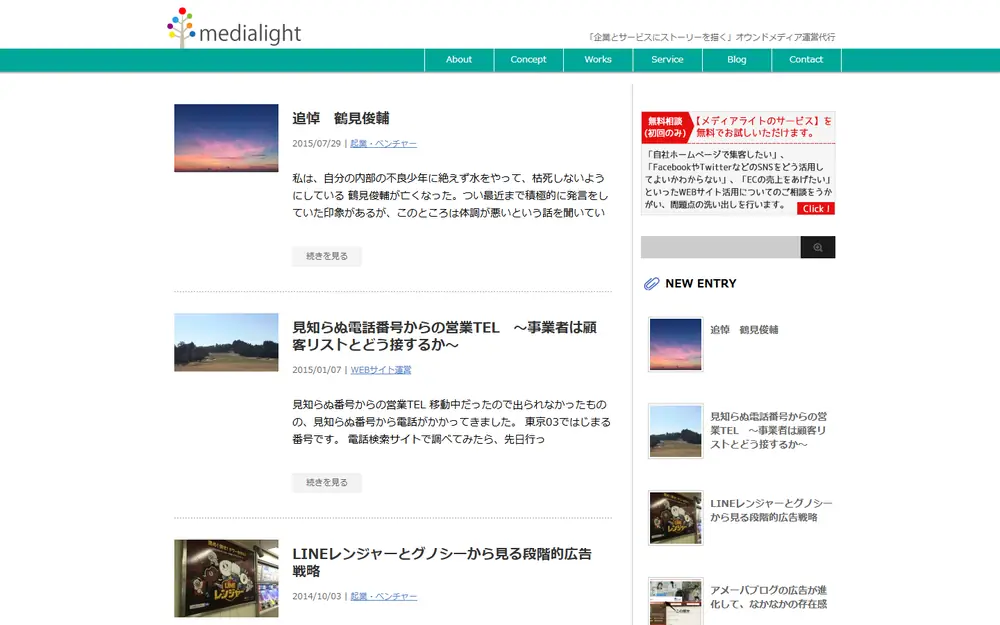The image size is (1000, 625).
Task: Open the Concept menu item
Action: (529, 60)
